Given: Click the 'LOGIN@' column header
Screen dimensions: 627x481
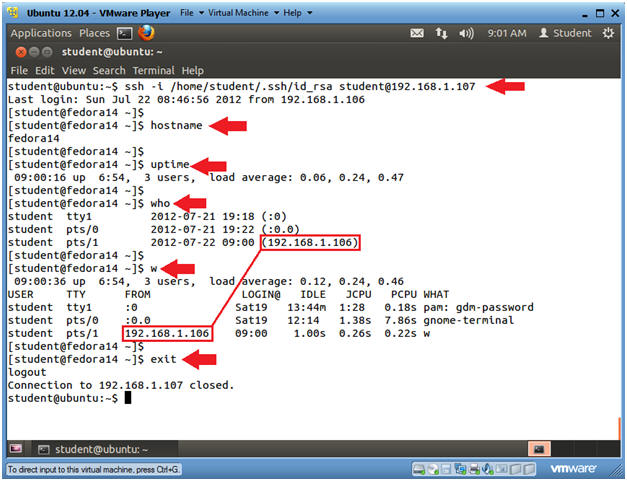Looking at the screenshot, I should click(261, 295).
